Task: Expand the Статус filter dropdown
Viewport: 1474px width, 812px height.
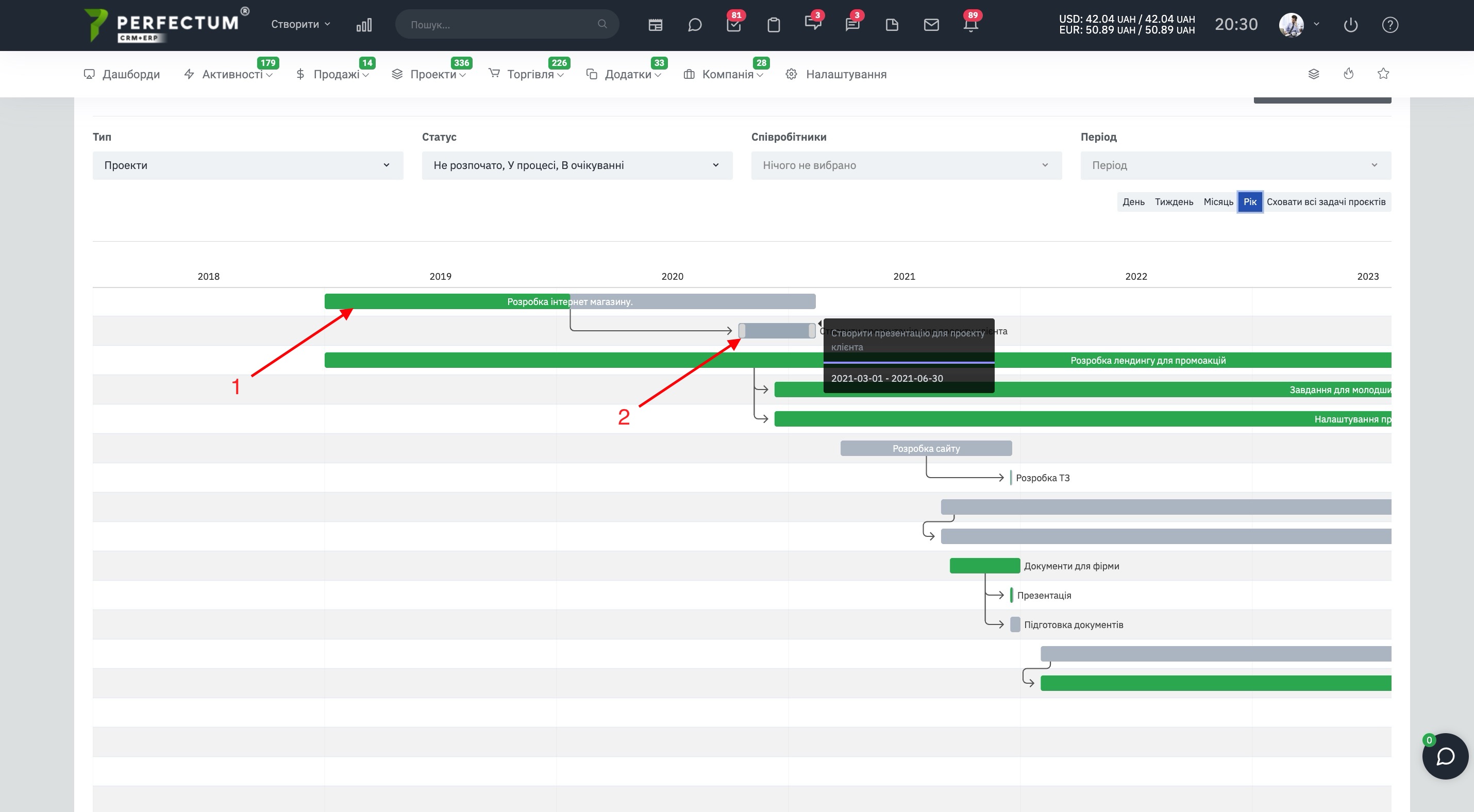Action: pyautogui.click(x=577, y=165)
